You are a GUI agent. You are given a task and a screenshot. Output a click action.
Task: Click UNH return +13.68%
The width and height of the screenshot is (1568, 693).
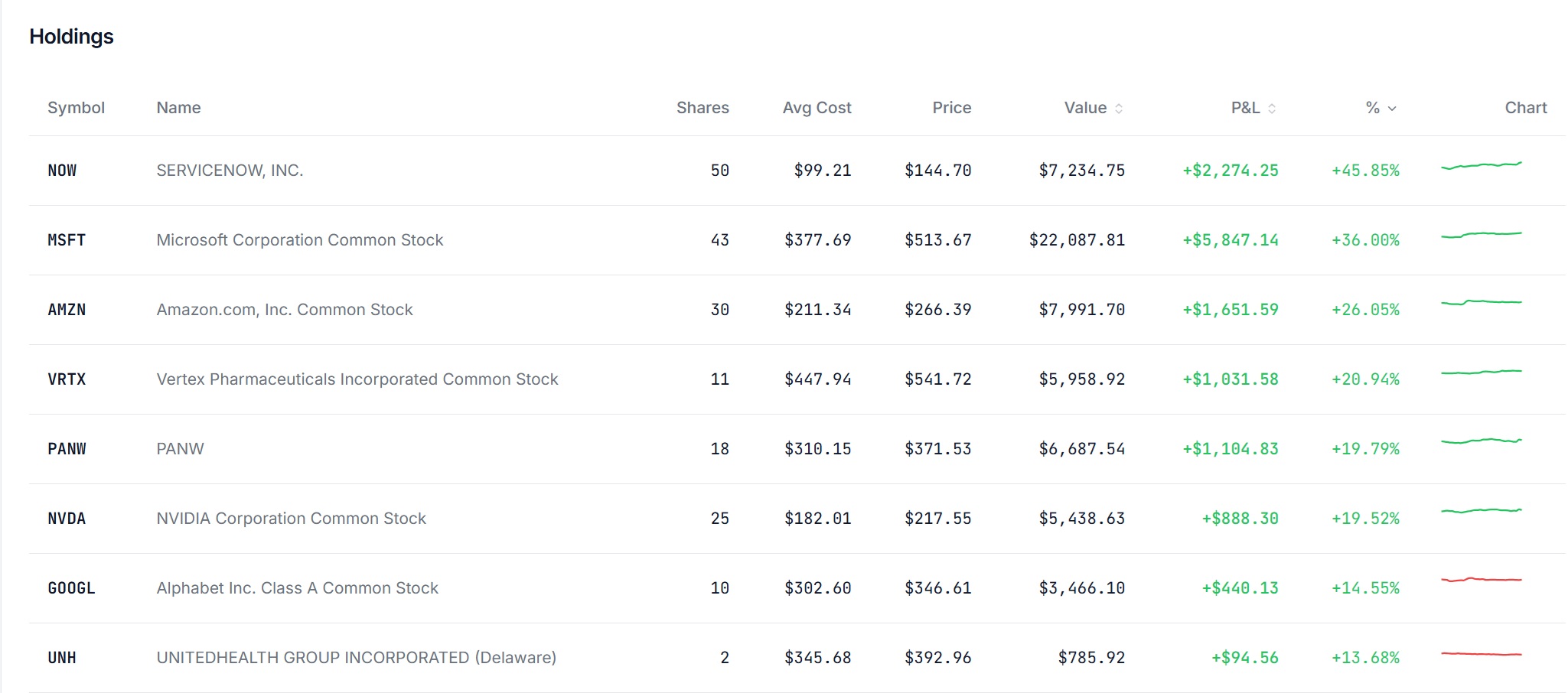pos(1365,658)
